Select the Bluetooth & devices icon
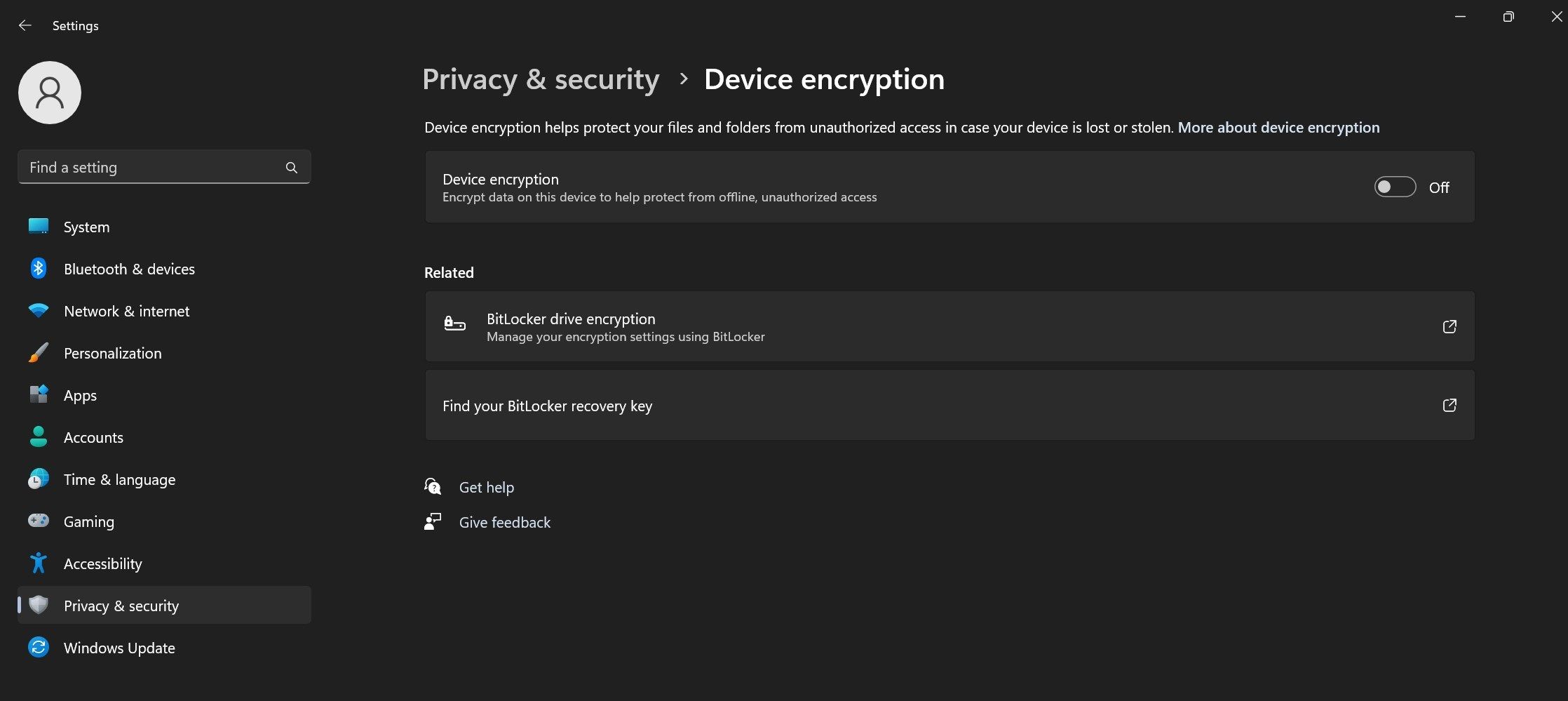Screen dimensions: 1568x701 click(39, 268)
